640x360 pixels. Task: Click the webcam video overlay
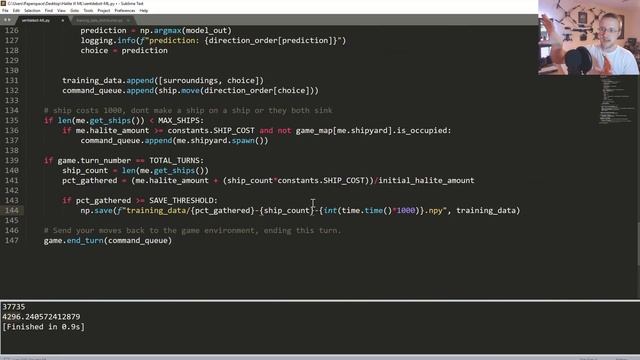589,38
